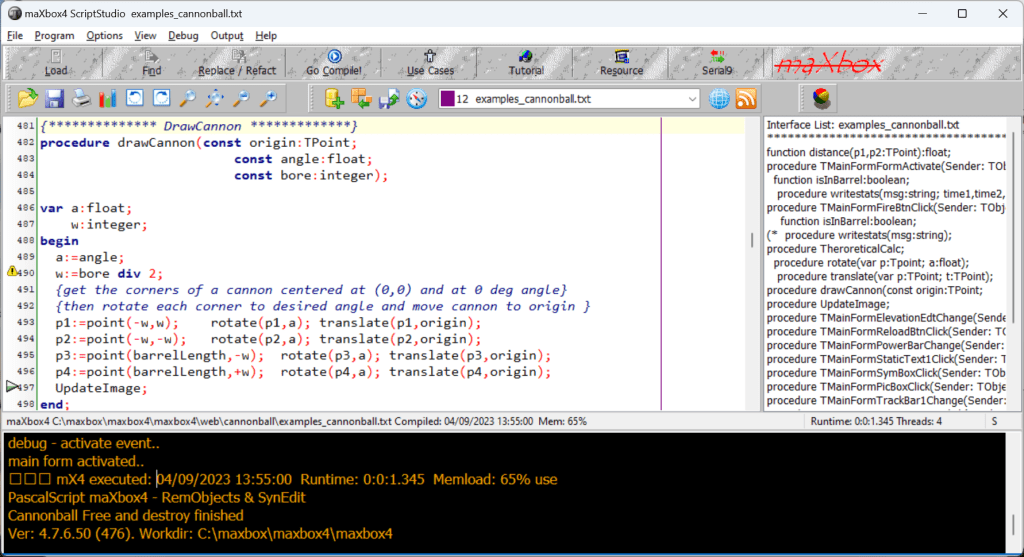Click the open file folder icon
This screenshot has height=557, width=1024.
coord(27,98)
